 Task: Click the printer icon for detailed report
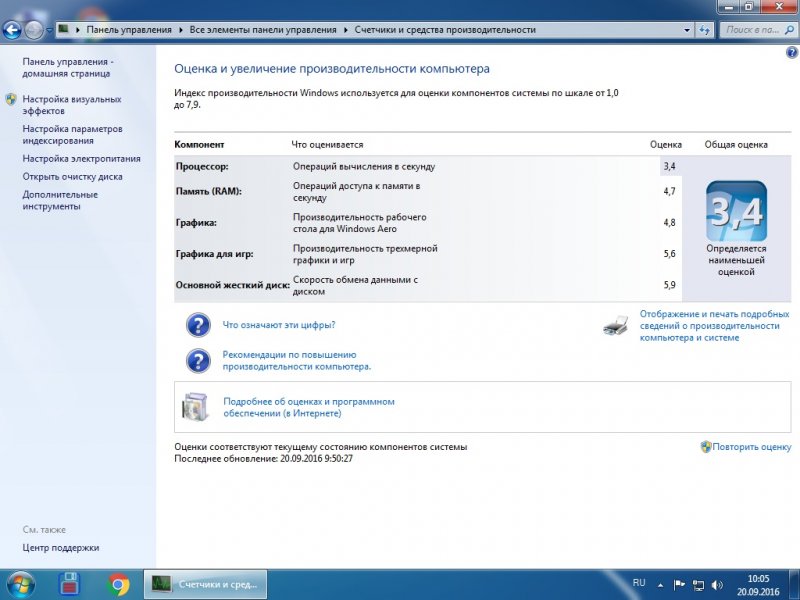617,325
